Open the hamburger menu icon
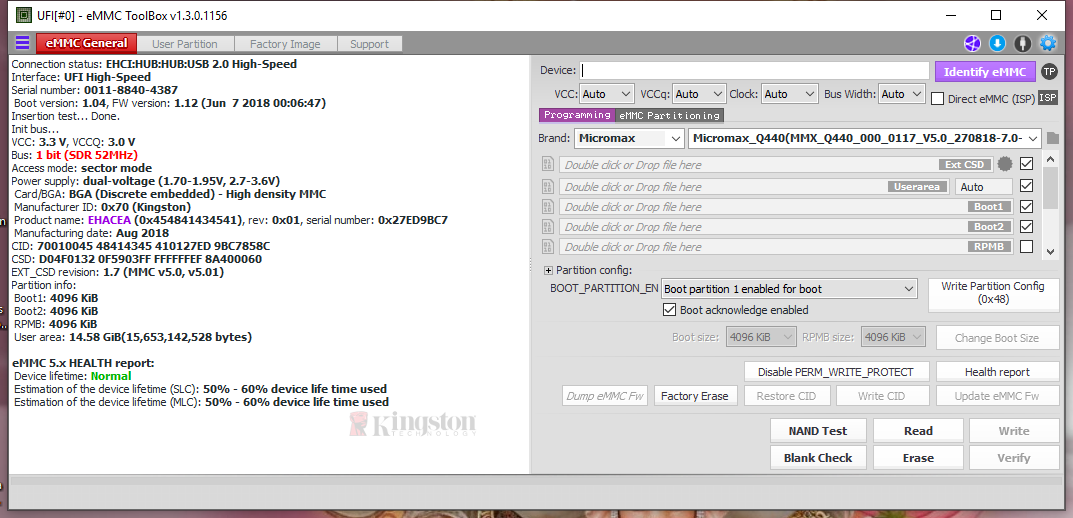 click(x=23, y=43)
